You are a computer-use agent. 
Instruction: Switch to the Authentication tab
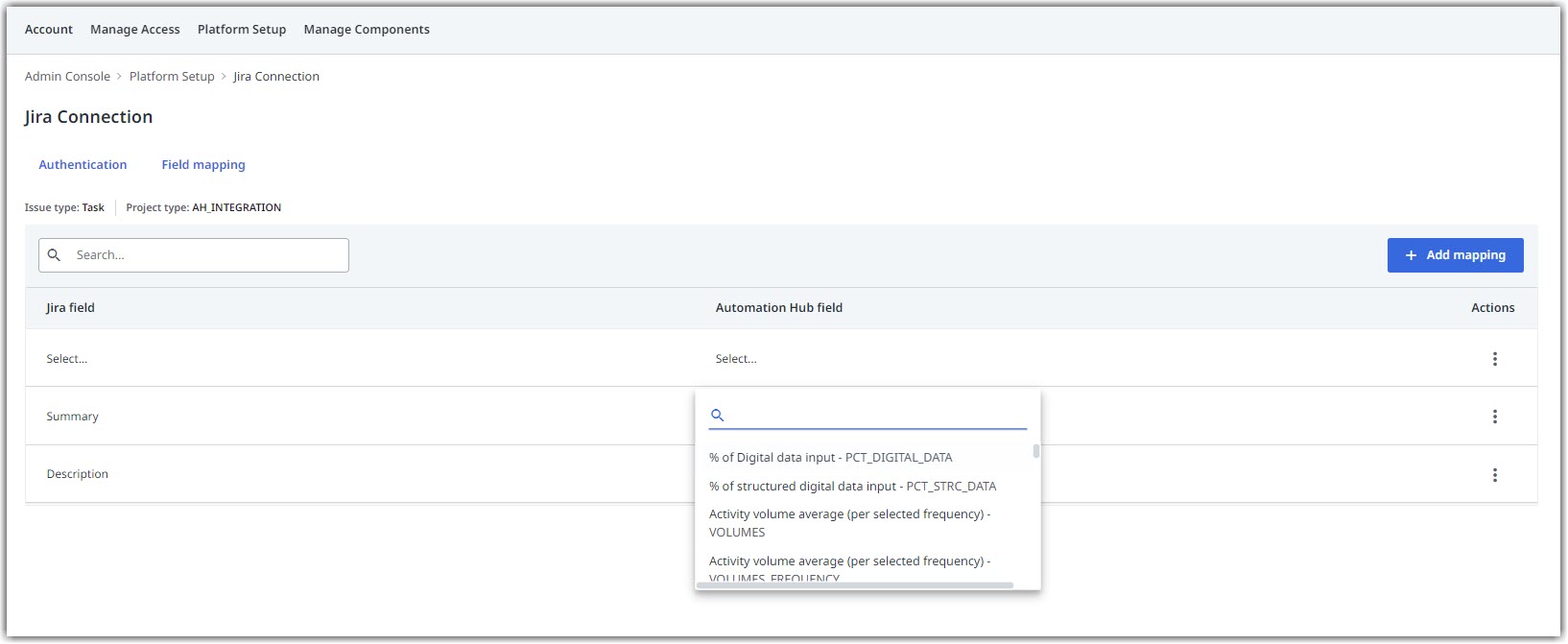coord(83,165)
